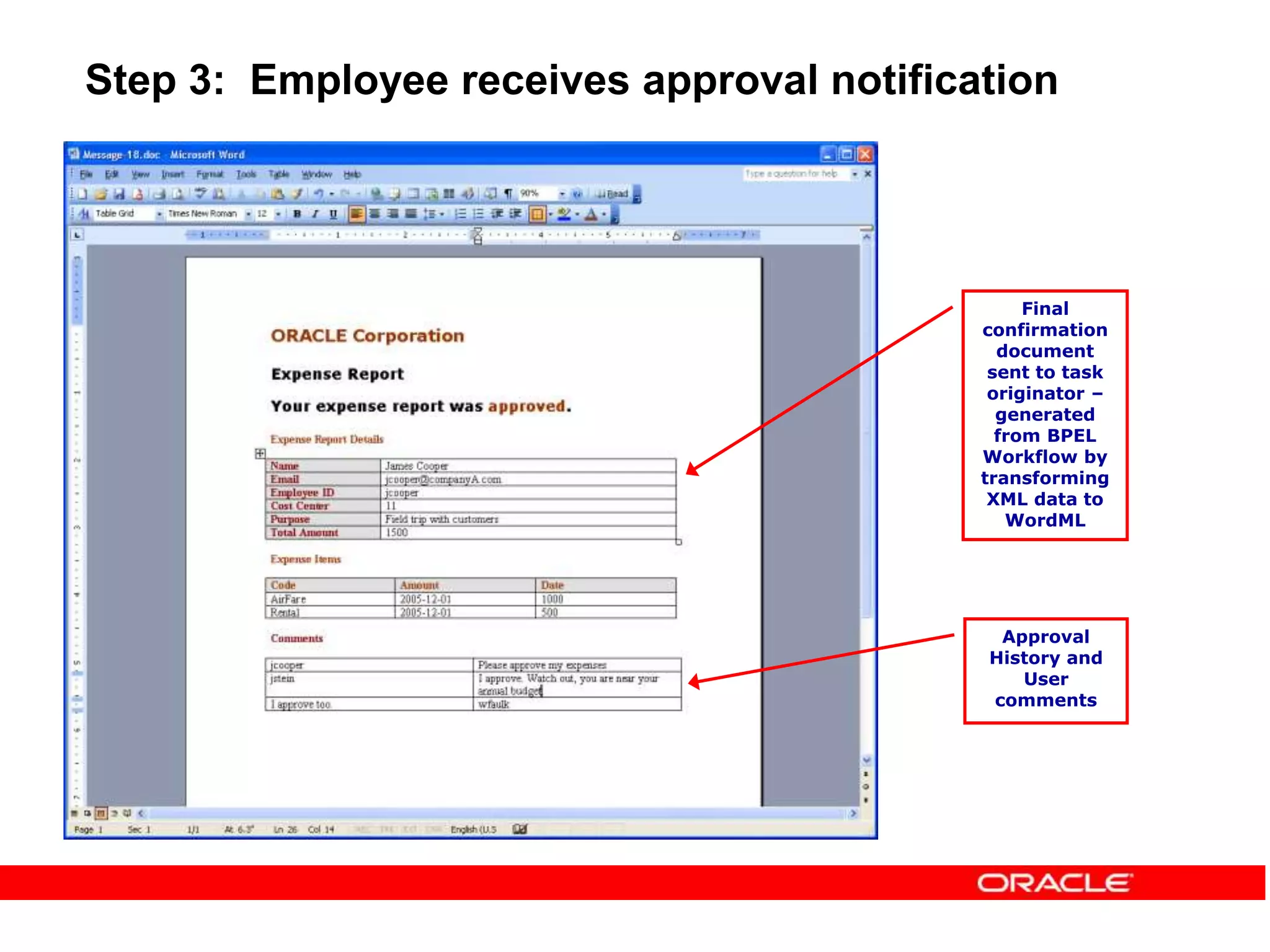
Task: Open the Style dropdown showing Table Grid
Action: [159, 214]
